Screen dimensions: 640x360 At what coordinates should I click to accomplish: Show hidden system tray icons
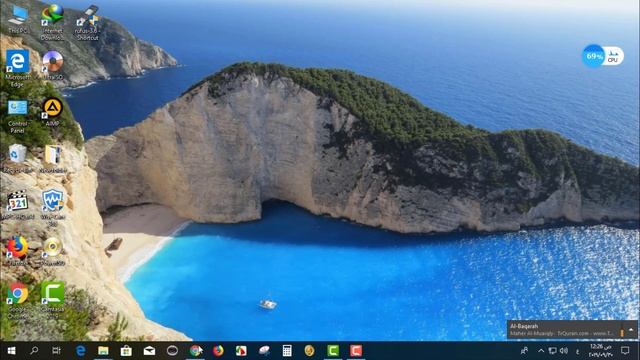coord(541,351)
